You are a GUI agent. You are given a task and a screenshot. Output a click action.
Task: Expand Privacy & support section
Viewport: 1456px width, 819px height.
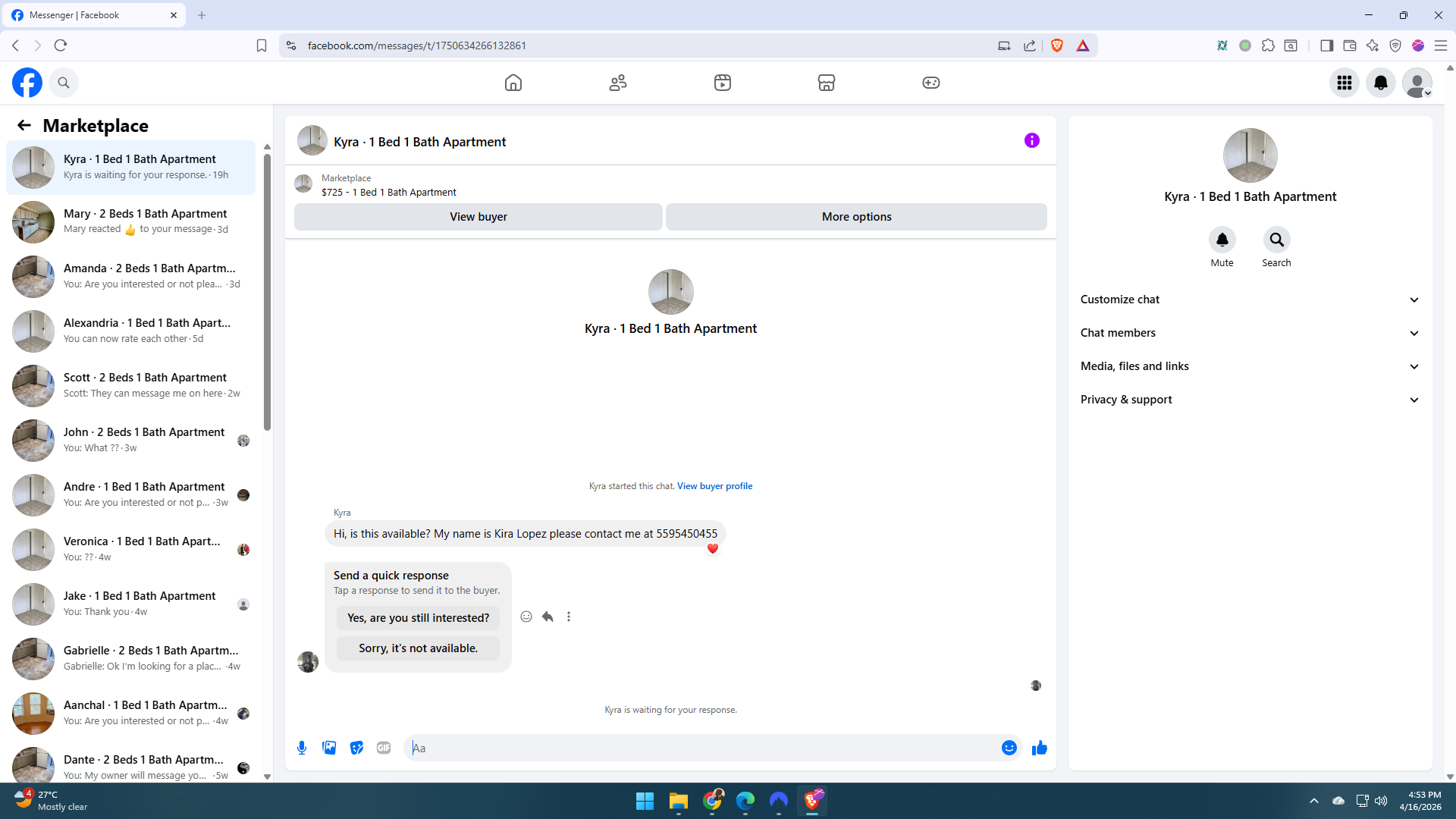tap(1250, 400)
